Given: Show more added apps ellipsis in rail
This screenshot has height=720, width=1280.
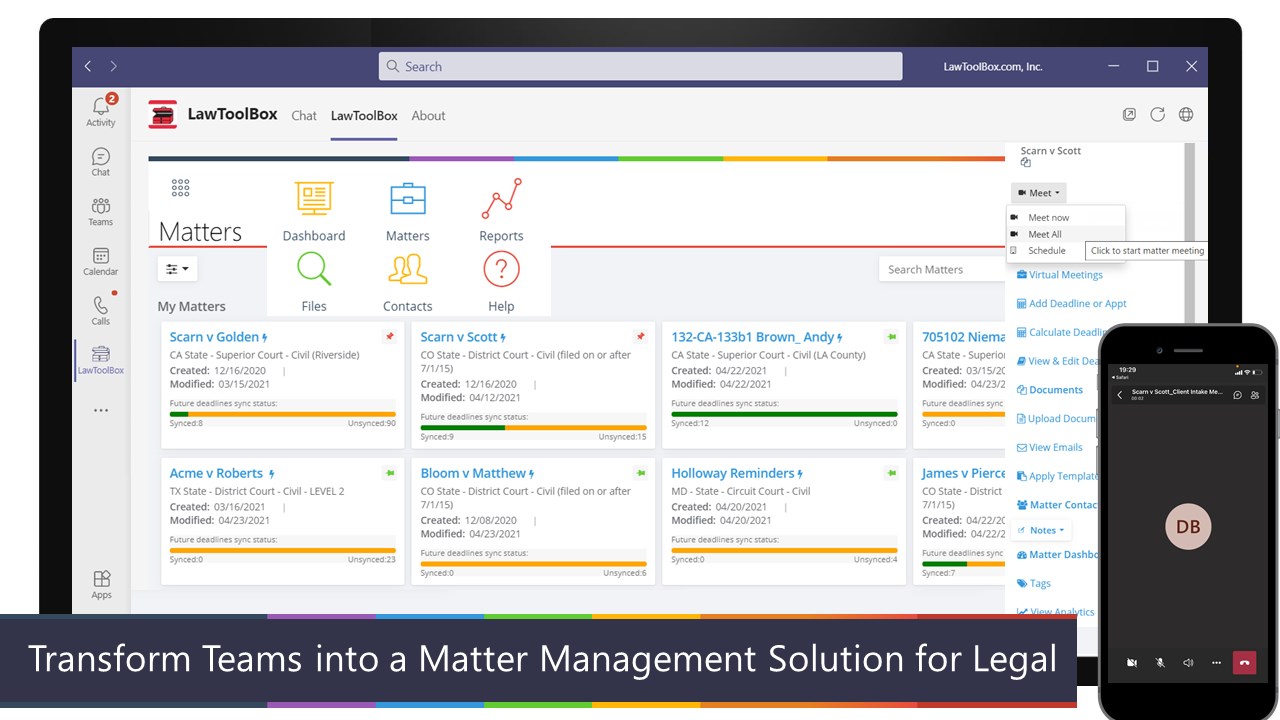Looking at the screenshot, I should pos(101,410).
